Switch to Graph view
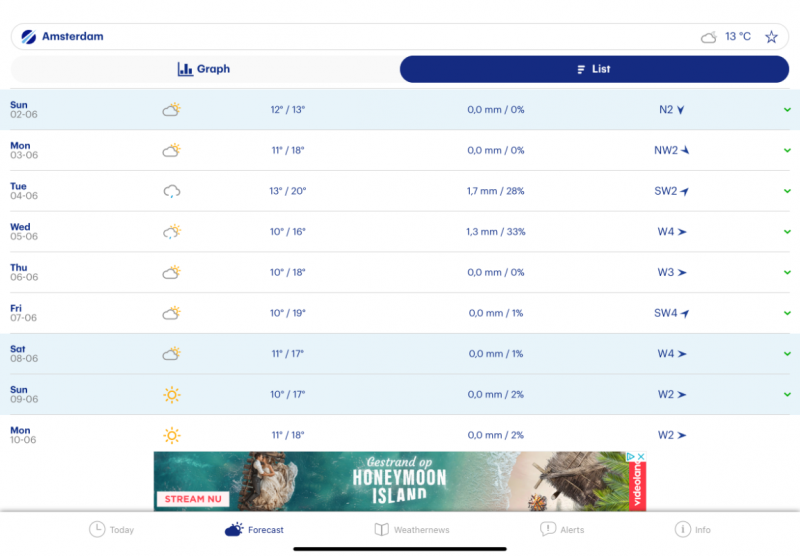 (x=204, y=69)
